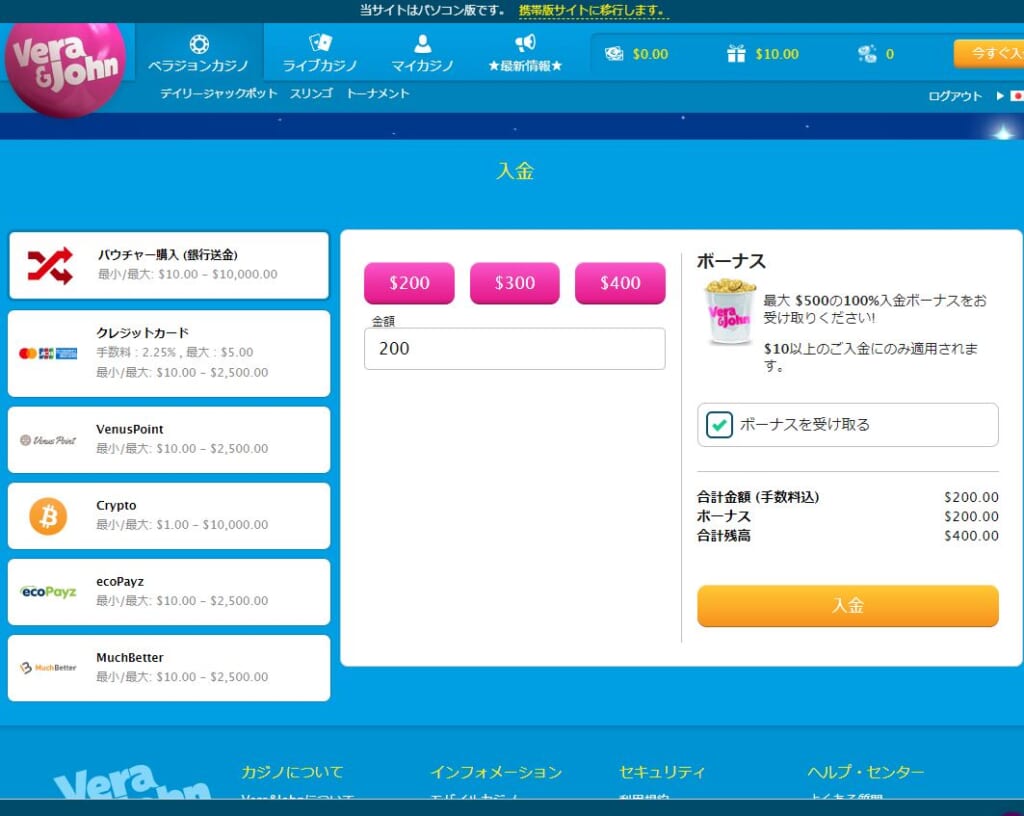Click the coins points icon

coord(867,54)
